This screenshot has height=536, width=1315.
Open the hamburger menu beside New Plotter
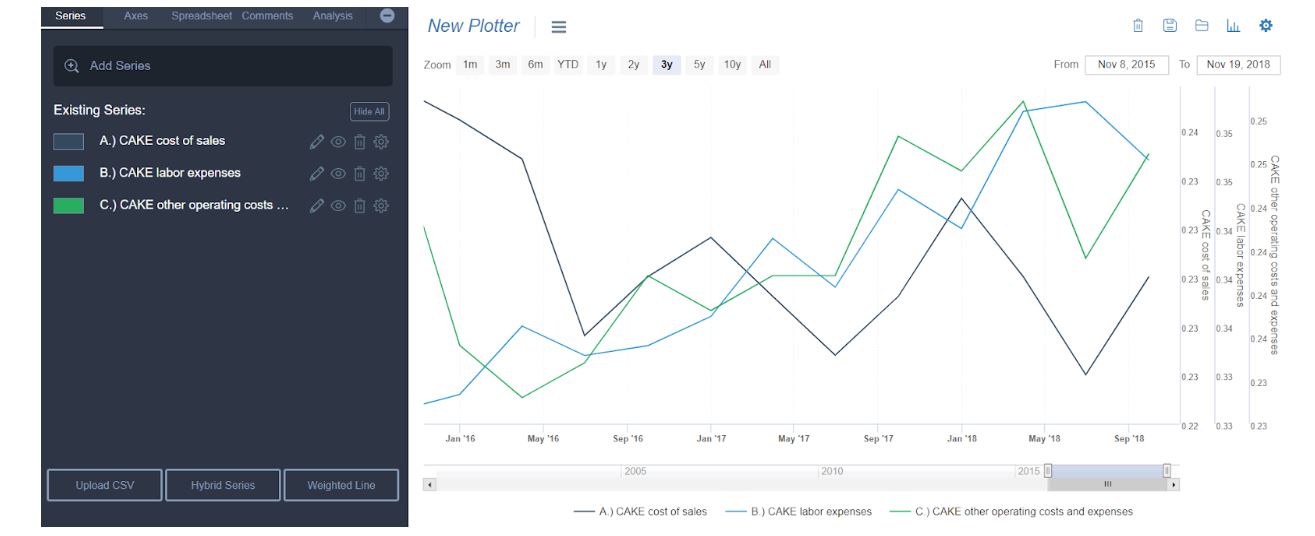point(559,27)
